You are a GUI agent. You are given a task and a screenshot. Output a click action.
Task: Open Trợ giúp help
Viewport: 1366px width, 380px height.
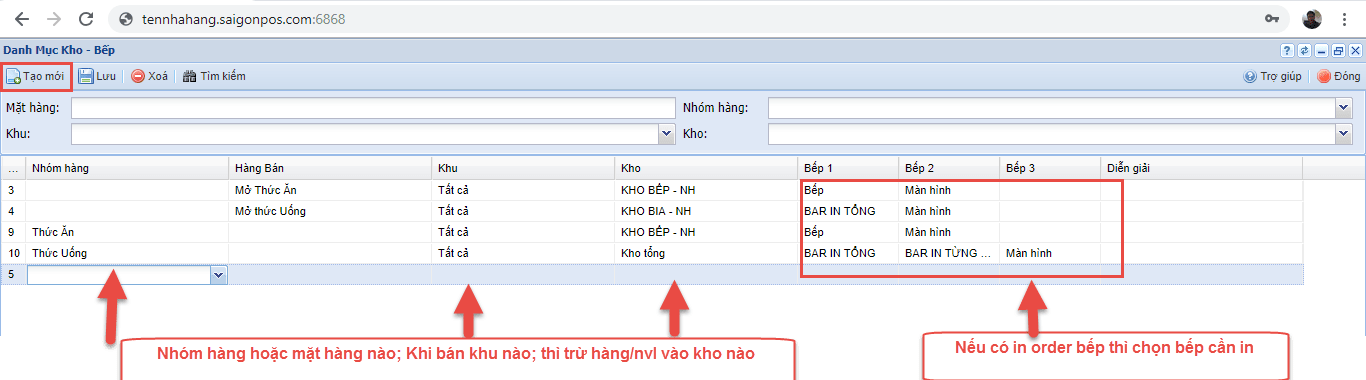1272,76
